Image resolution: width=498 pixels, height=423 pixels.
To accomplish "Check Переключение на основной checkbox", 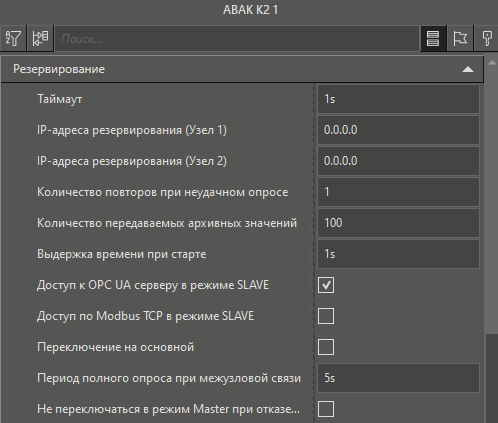I will [x=326, y=347].
